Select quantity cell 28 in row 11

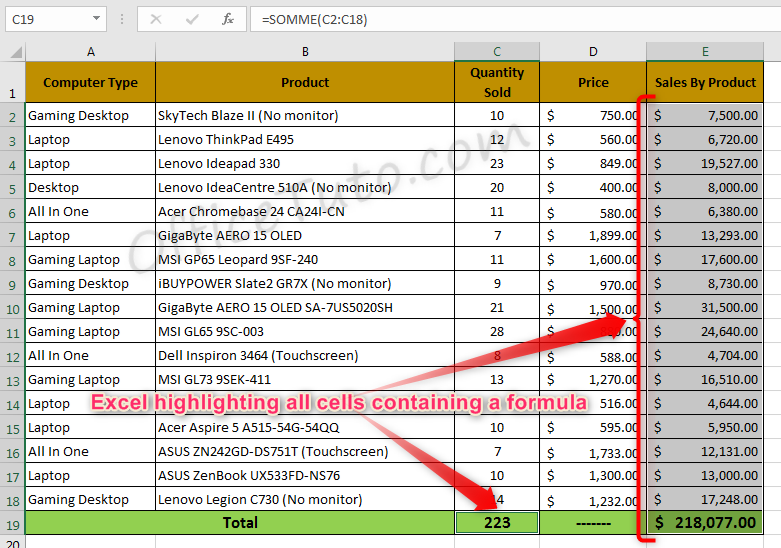[x=497, y=331]
